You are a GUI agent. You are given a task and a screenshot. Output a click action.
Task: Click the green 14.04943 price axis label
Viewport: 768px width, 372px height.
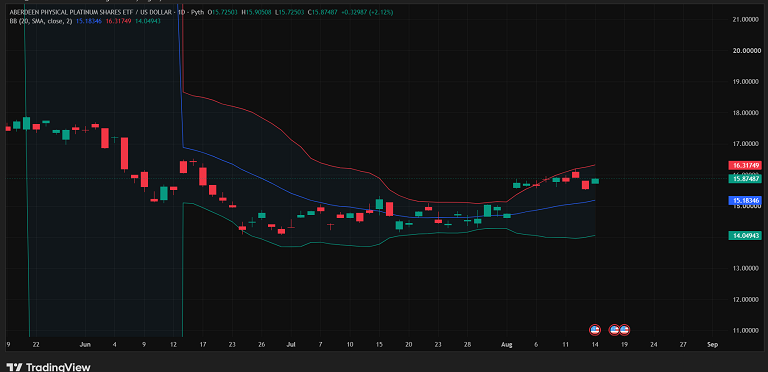[x=744, y=235]
